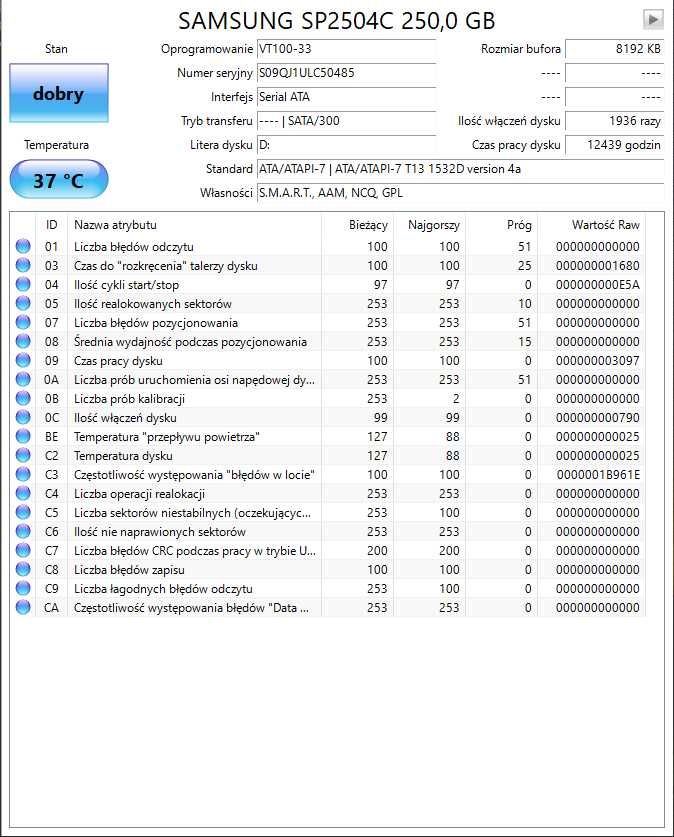This screenshot has height=837, width=674.
Task: Click the serial number field S09QJ1ULC50485
Action: [346, 73]
